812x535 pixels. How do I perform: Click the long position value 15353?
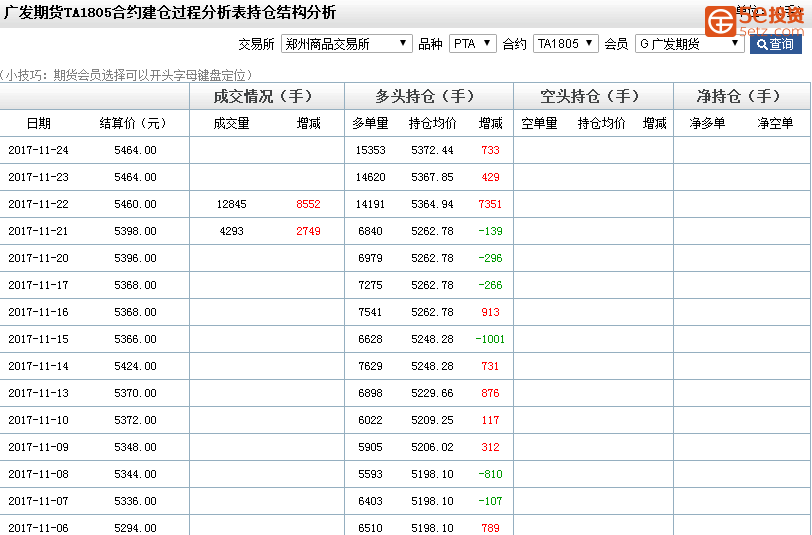370,150
